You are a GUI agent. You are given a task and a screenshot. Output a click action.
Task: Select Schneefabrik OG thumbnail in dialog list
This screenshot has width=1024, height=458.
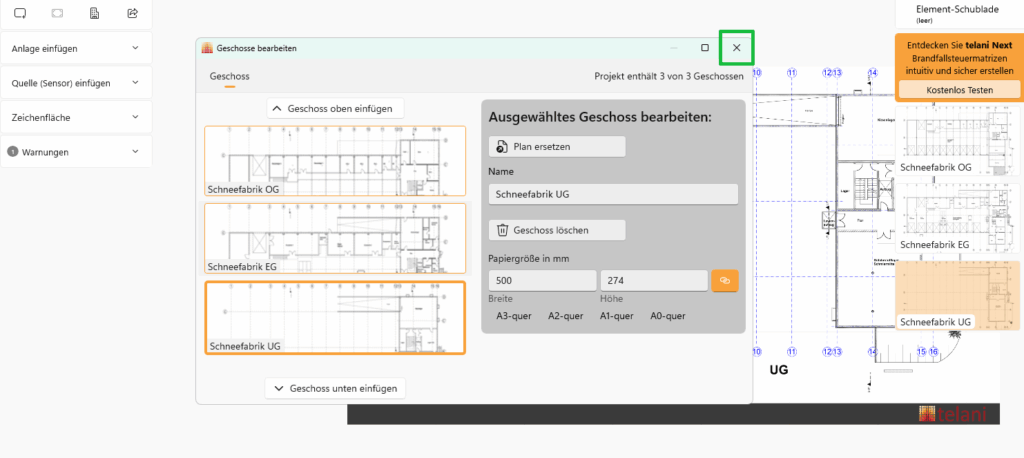pyautogui.click(x=335, y=161)
